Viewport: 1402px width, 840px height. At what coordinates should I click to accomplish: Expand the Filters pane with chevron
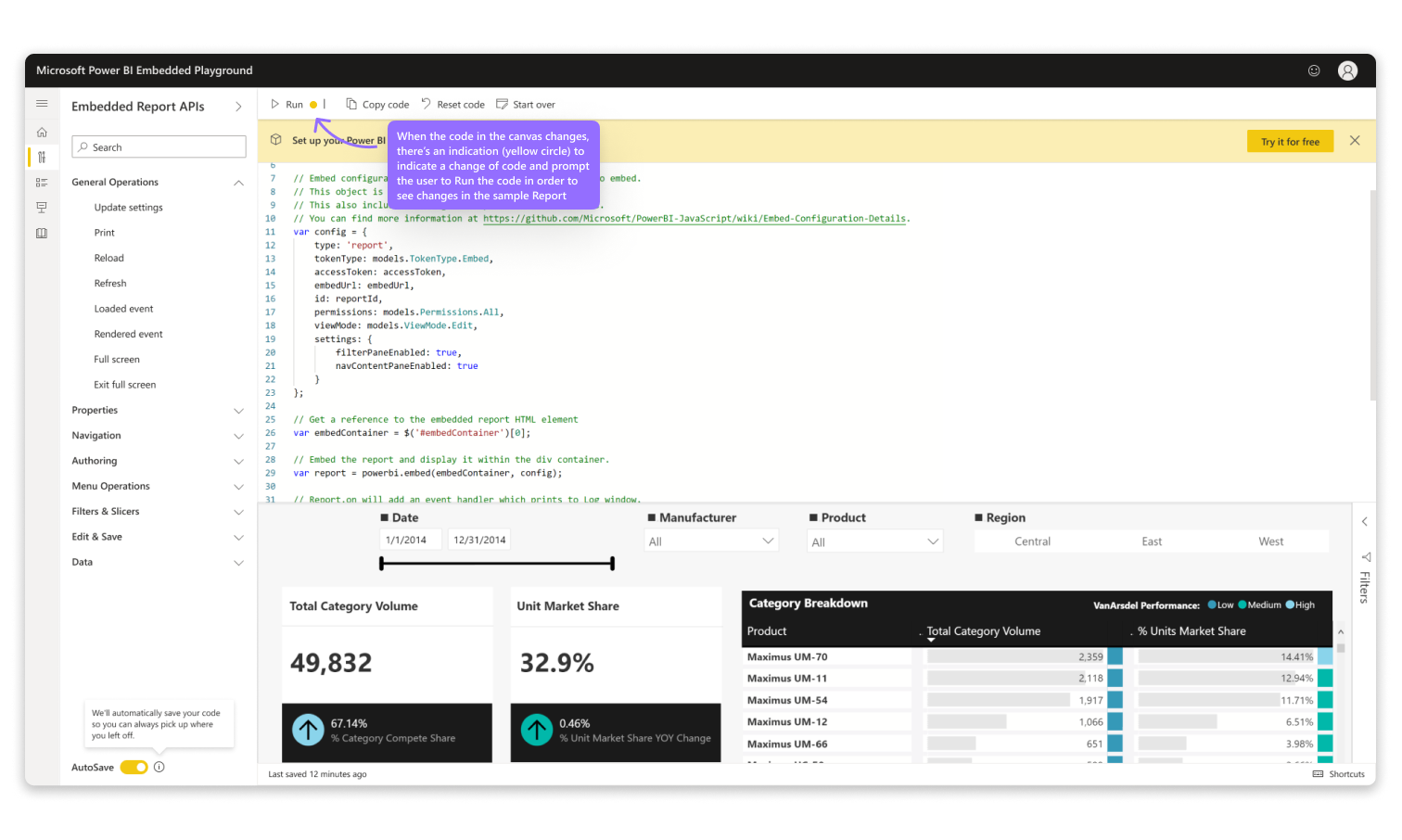[1365, 522]
